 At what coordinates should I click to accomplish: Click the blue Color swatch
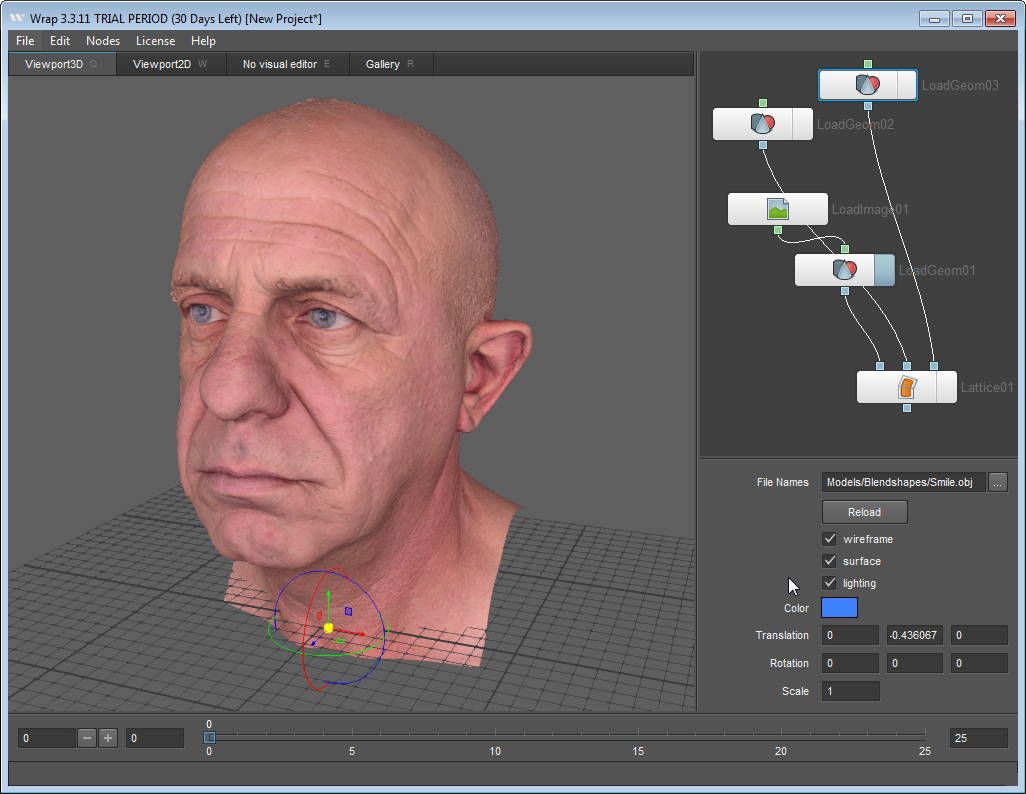(x=839, y=608)
